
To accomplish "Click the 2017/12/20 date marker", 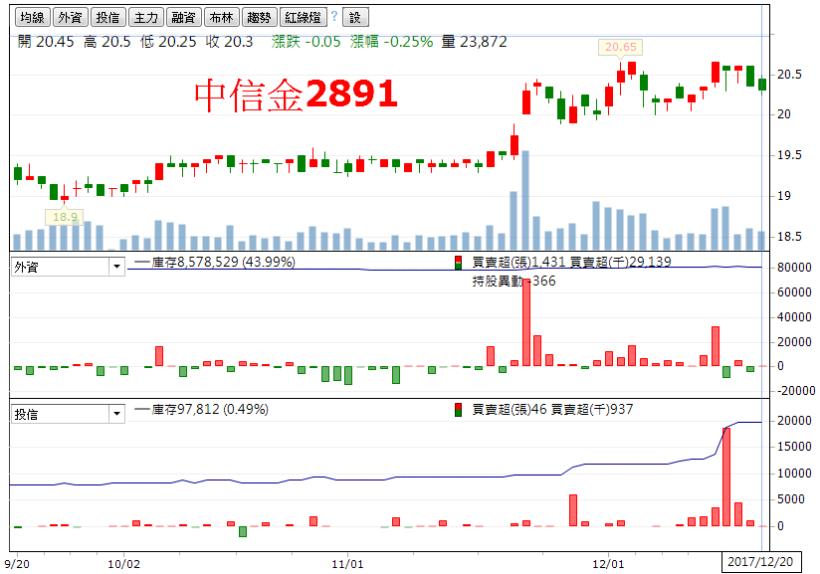I will click(x=760, y=562).
